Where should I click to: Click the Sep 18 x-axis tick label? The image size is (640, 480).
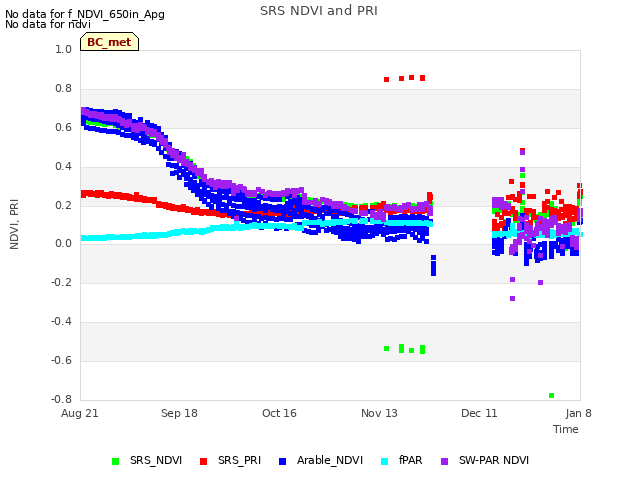[x=179, y=413]
